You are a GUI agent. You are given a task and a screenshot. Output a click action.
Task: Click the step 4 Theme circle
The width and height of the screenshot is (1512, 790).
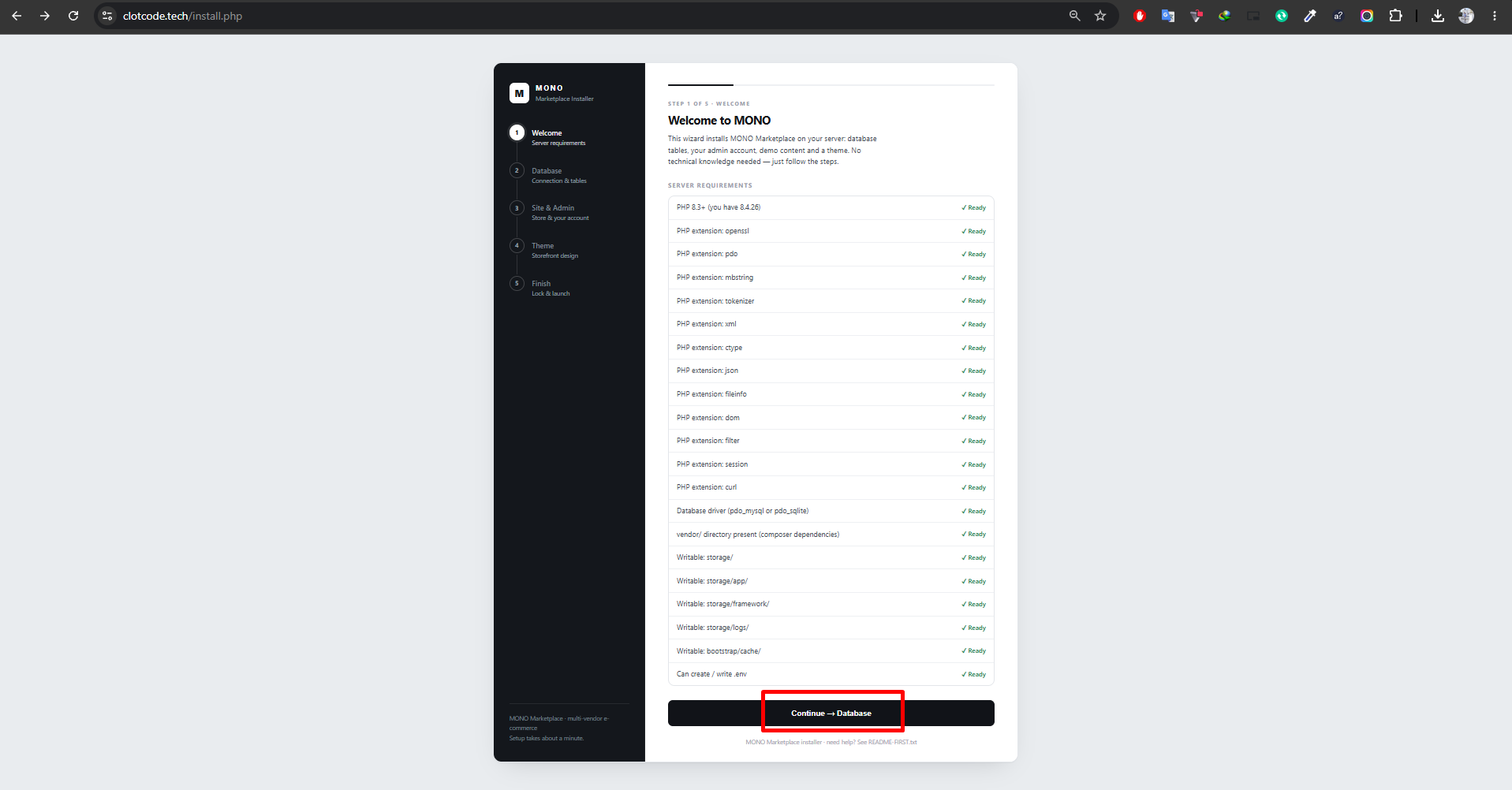click(x=517, y=245)
